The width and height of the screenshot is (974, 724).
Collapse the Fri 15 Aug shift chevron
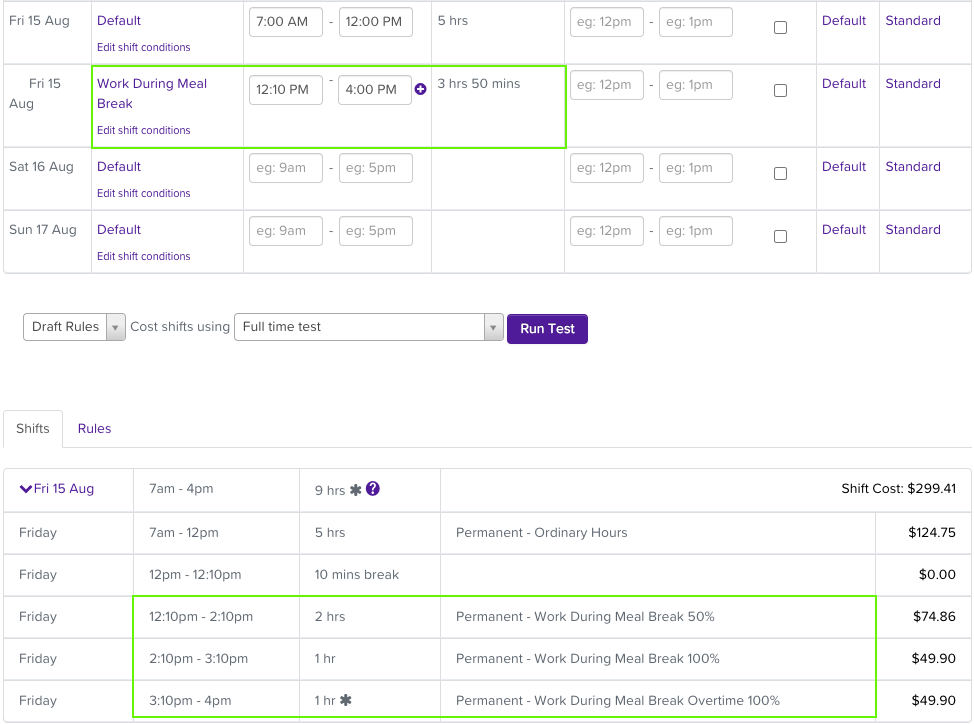(26, 489)
